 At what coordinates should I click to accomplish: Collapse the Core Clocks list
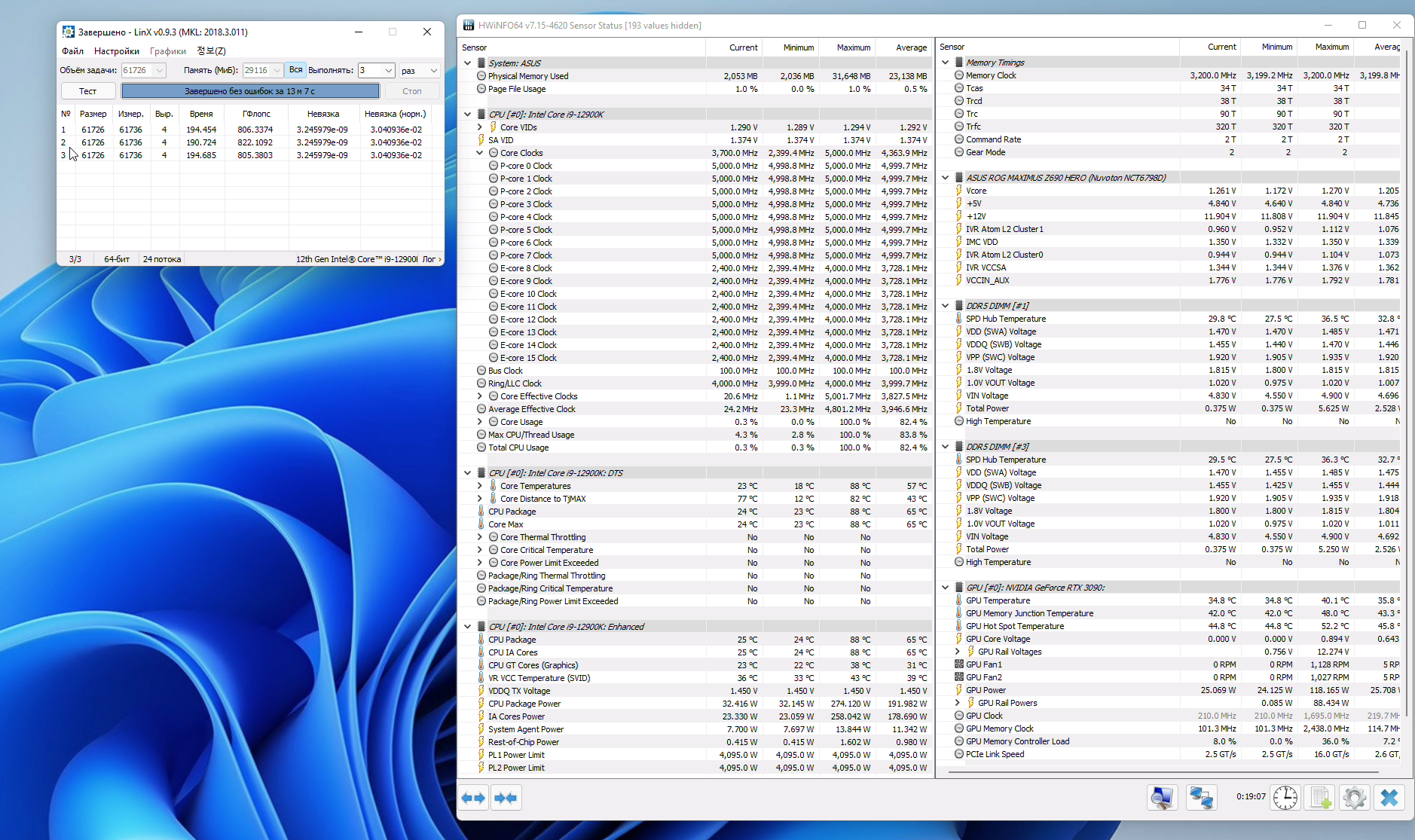(x=480, y=153)
